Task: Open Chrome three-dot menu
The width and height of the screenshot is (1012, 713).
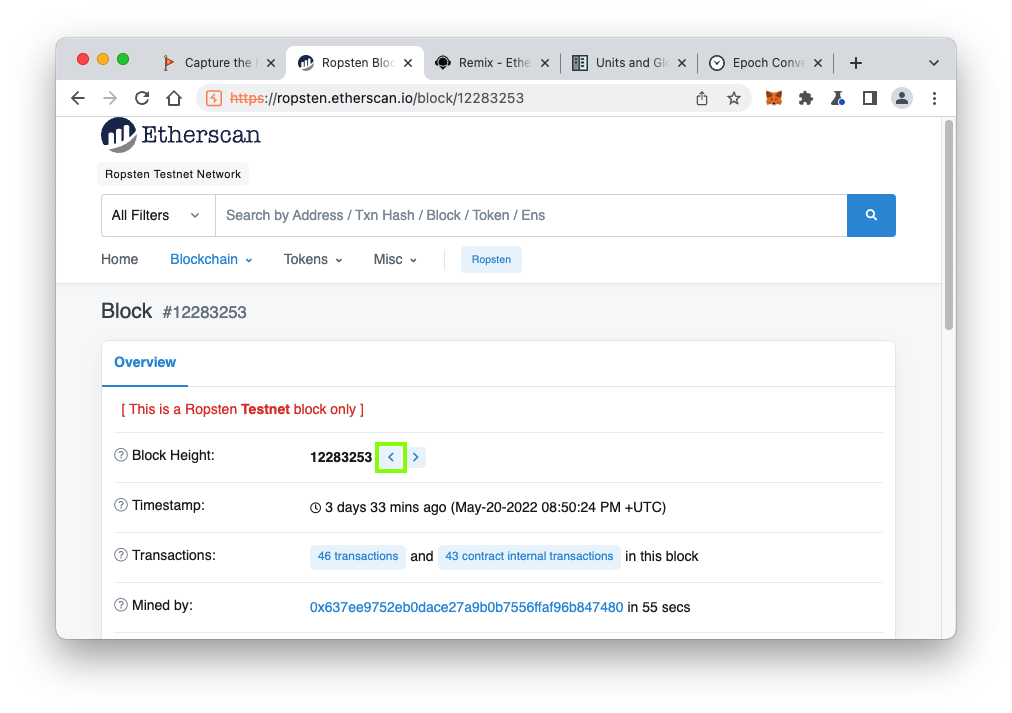Action: 934,98
